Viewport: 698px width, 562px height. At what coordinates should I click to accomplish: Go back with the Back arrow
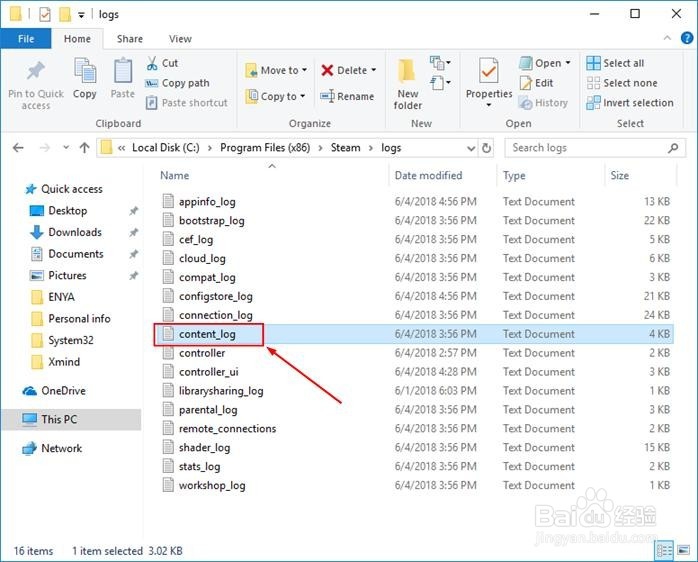[x=18, y=148]
